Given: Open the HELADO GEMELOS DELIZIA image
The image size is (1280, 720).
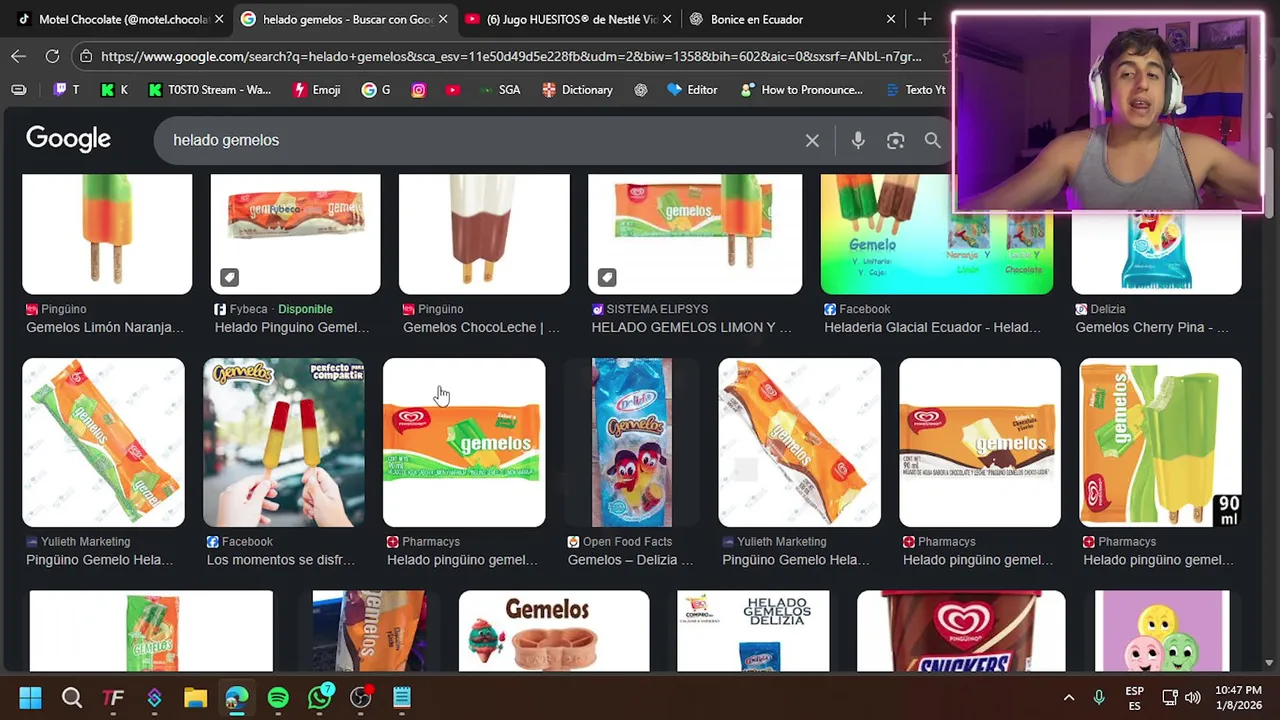Looking at the screenshot, I should [x=753, y=631].
